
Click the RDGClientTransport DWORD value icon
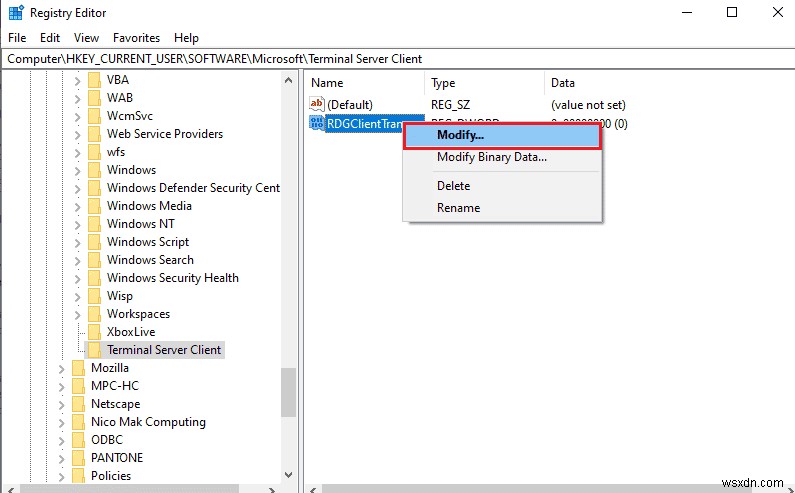tap(317, 123)
